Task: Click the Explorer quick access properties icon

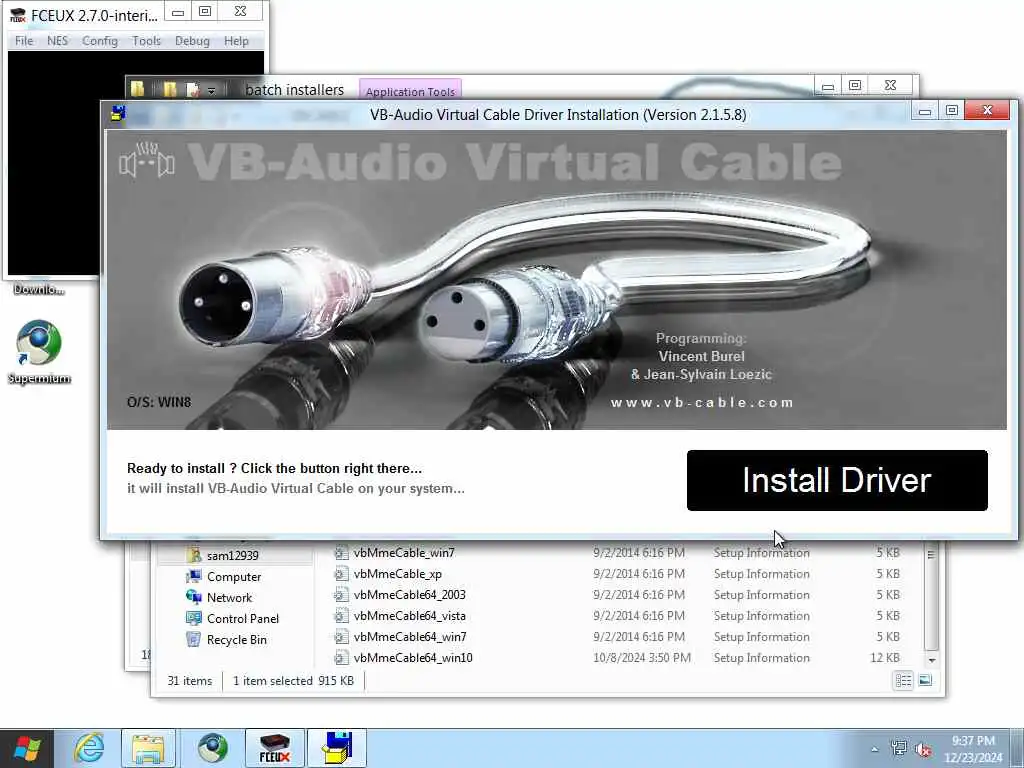Action: point(193,89)
